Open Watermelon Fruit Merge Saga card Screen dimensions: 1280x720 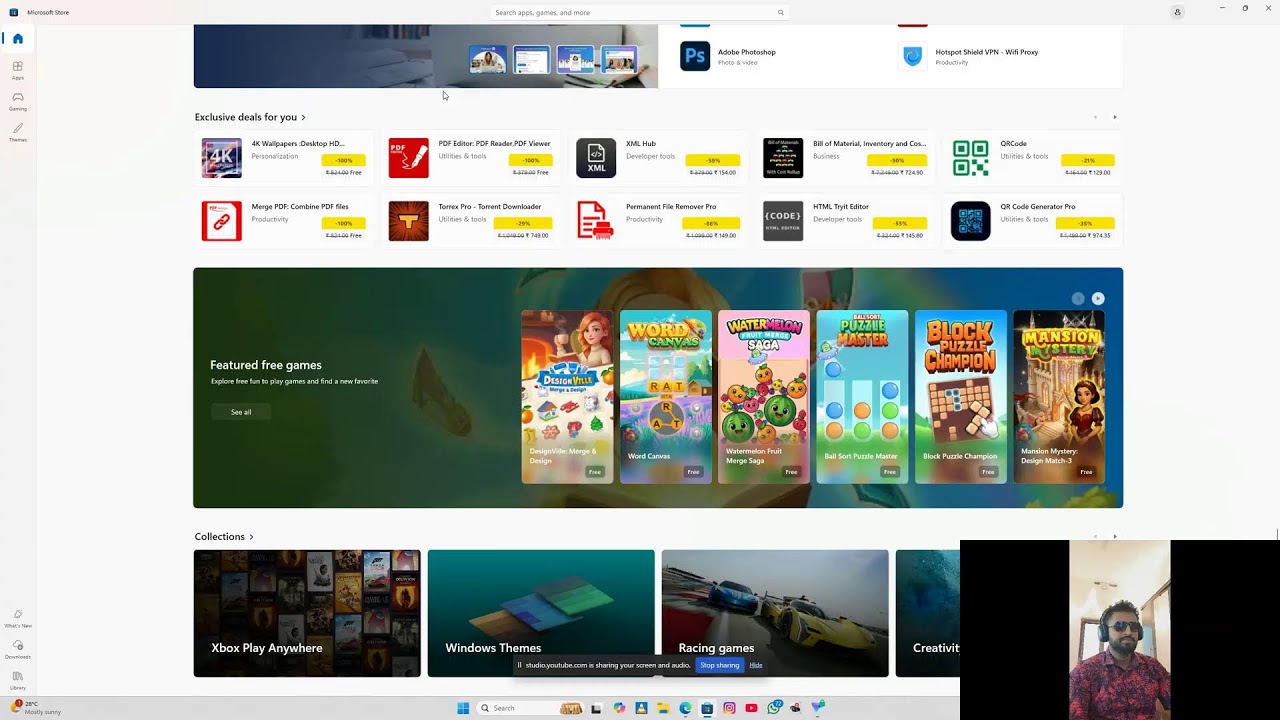pos(764,397)
